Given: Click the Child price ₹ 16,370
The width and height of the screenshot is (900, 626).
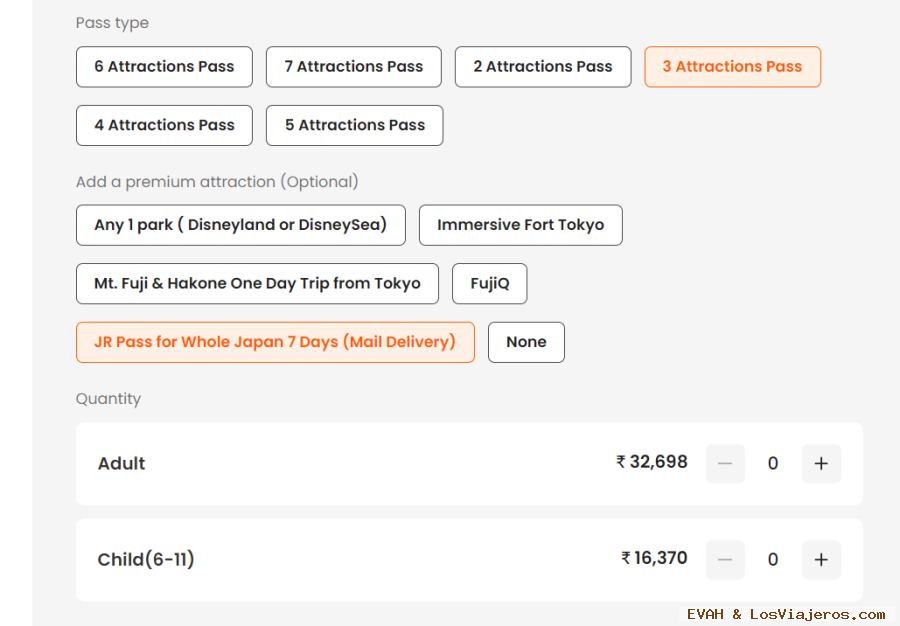Looking at the screenshot, I should tap(654, 558).
